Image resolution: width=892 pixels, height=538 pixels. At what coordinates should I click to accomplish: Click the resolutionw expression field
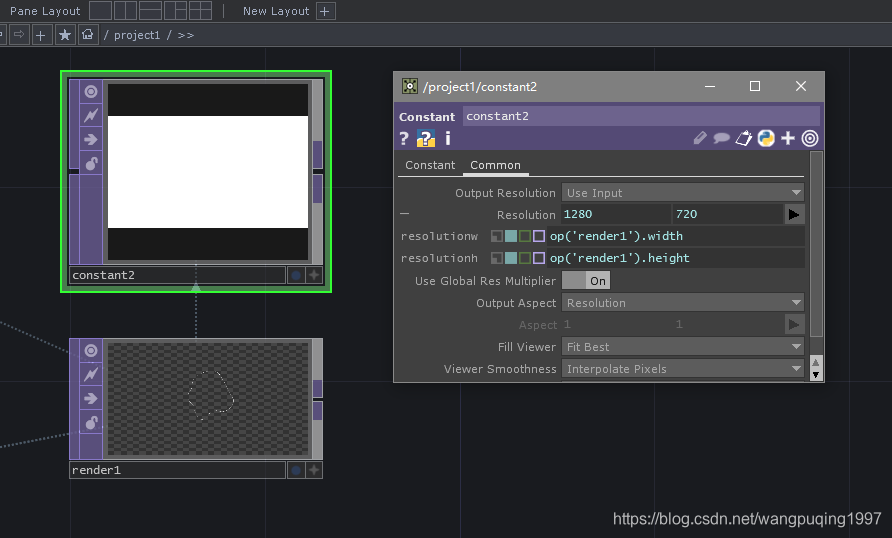click(676, 236)
